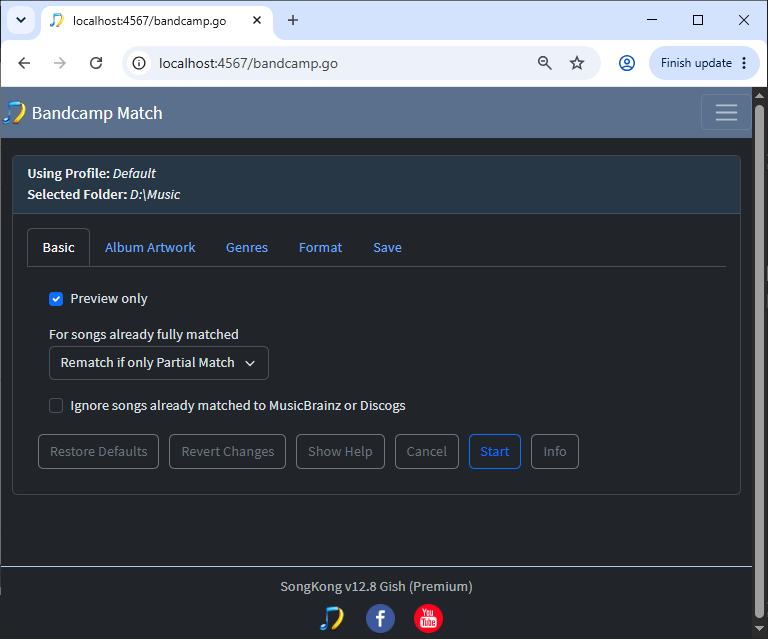Open the Facebook page icon

[380, 618]
